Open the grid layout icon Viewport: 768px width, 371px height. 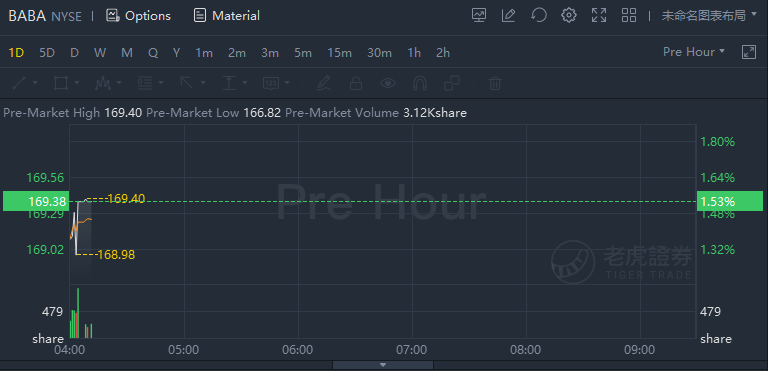coord(629,16)
